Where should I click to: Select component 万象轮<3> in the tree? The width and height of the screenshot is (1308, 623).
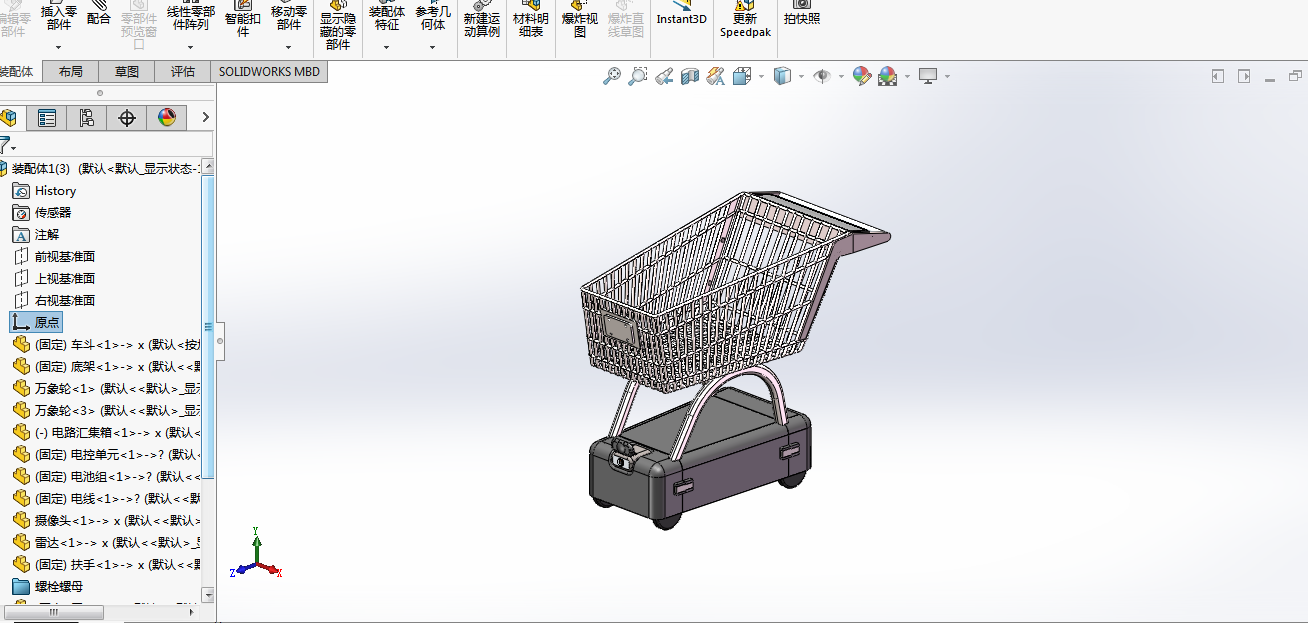(106, 411)
